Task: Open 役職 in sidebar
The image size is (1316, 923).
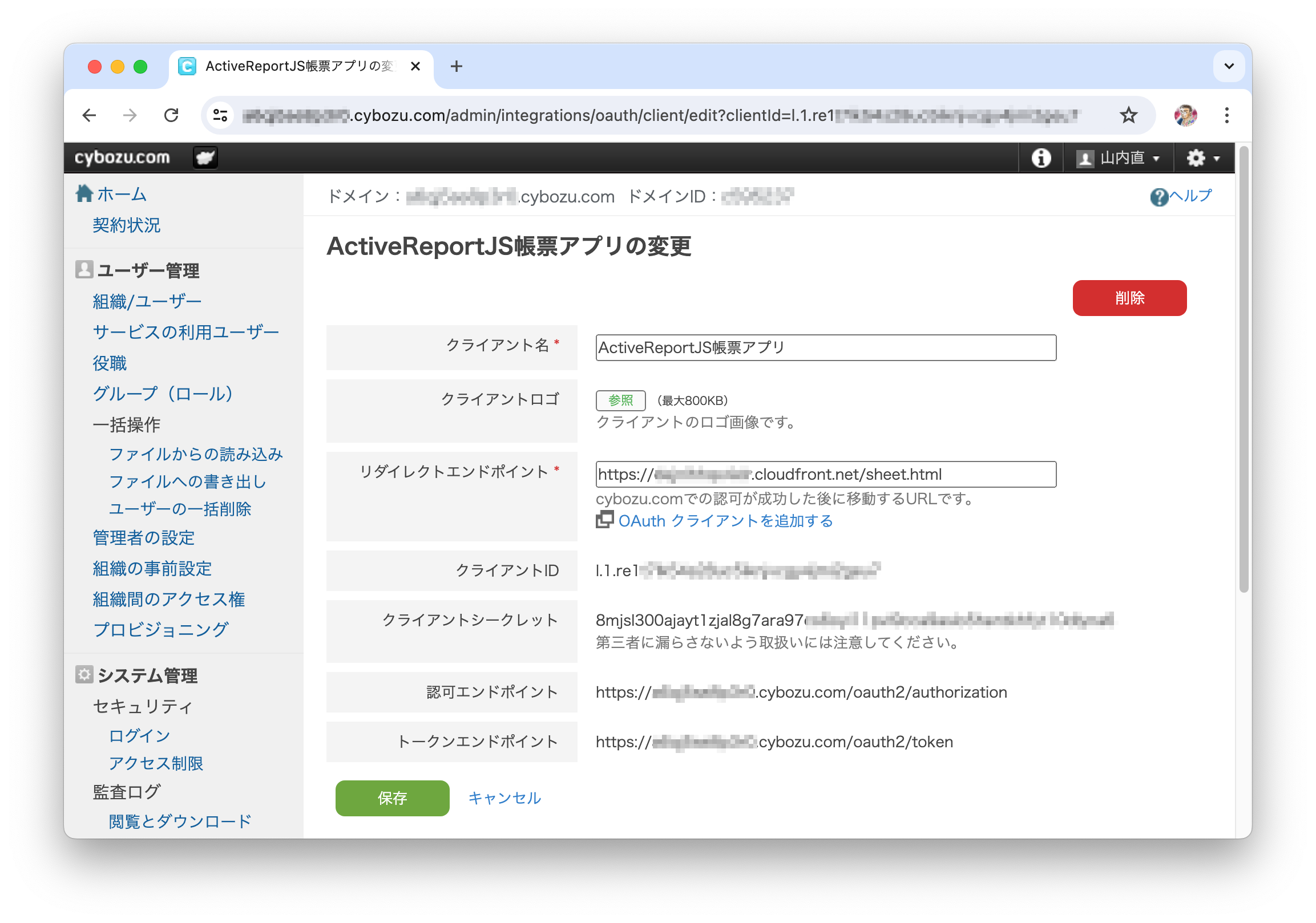Action: pyautogui.click(x=110, y=363)
